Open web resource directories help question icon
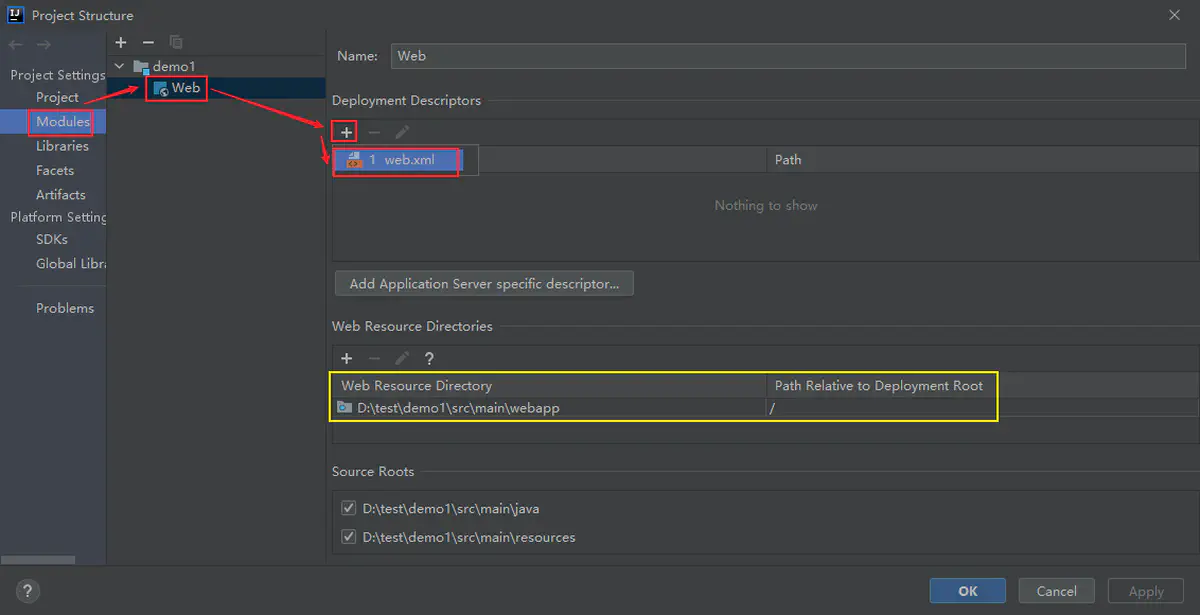The height and width of the screenshot is (615, 1200). [429, 358]
